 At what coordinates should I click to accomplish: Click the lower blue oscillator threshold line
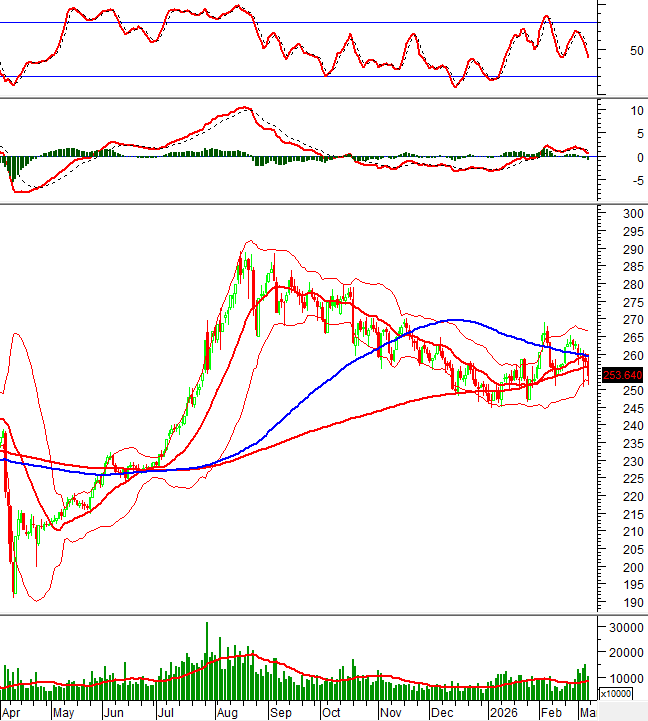[x=300, y=77]
